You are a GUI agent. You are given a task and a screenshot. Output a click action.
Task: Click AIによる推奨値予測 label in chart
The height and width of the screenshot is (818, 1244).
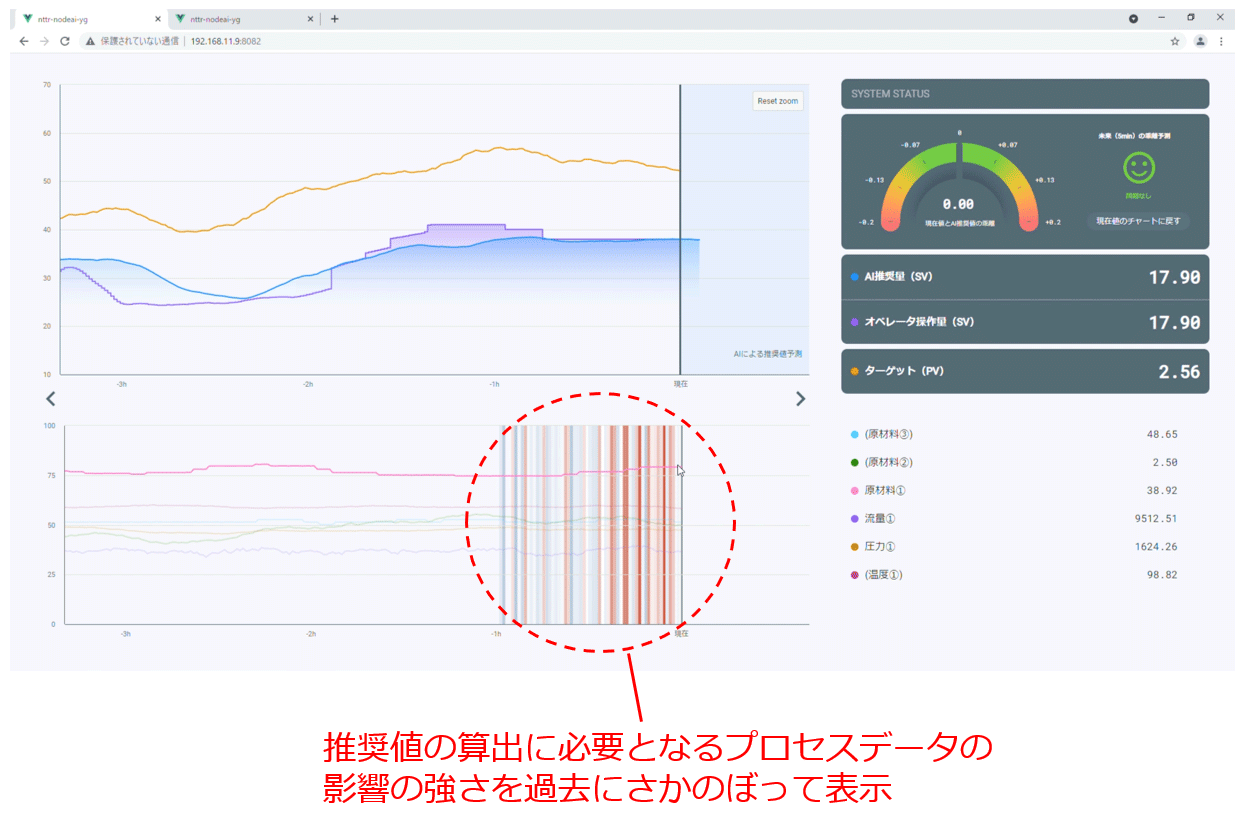tap(768, 354)
